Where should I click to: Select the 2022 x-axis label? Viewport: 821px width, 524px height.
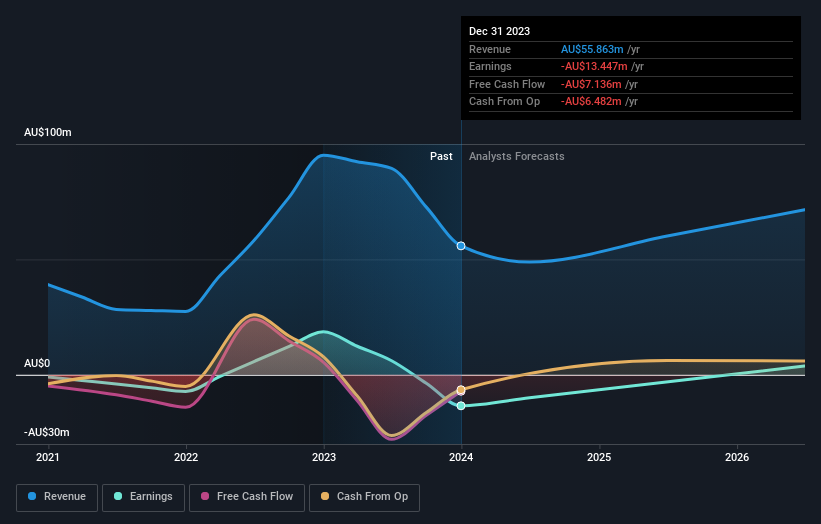click(186, 457)
